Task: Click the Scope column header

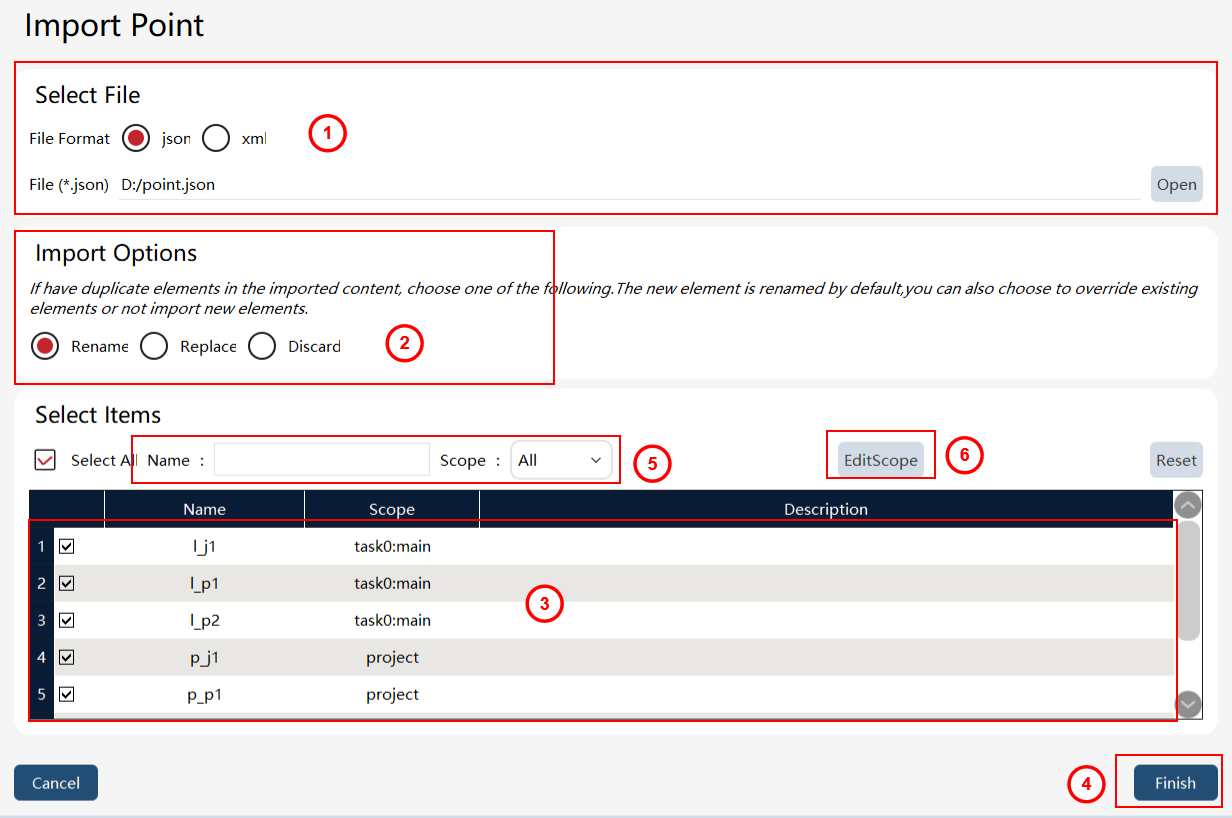Action: point(392,509)
